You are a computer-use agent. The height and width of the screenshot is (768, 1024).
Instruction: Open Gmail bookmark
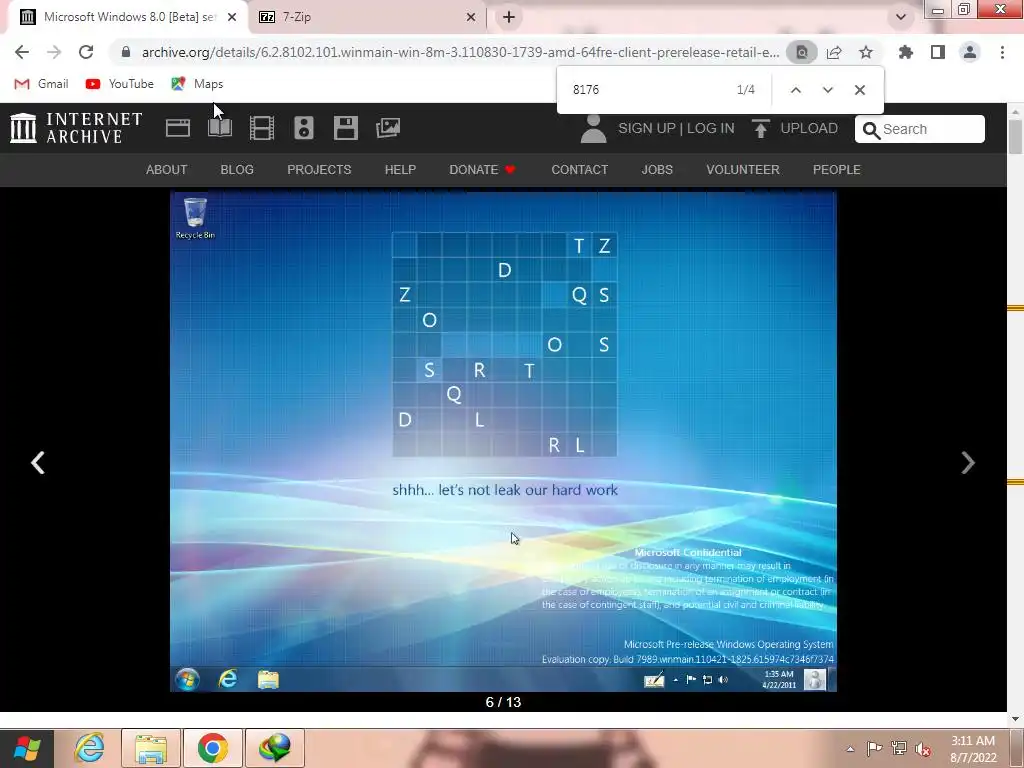click(41, 84)
